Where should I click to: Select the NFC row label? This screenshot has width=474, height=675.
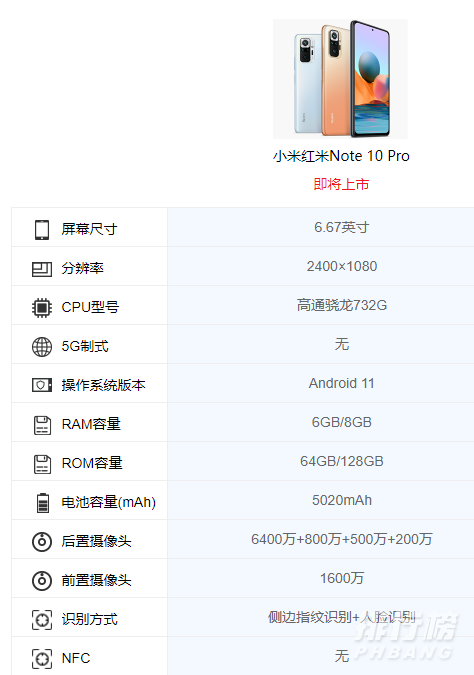pyautogui.click(x=76, y=658)
